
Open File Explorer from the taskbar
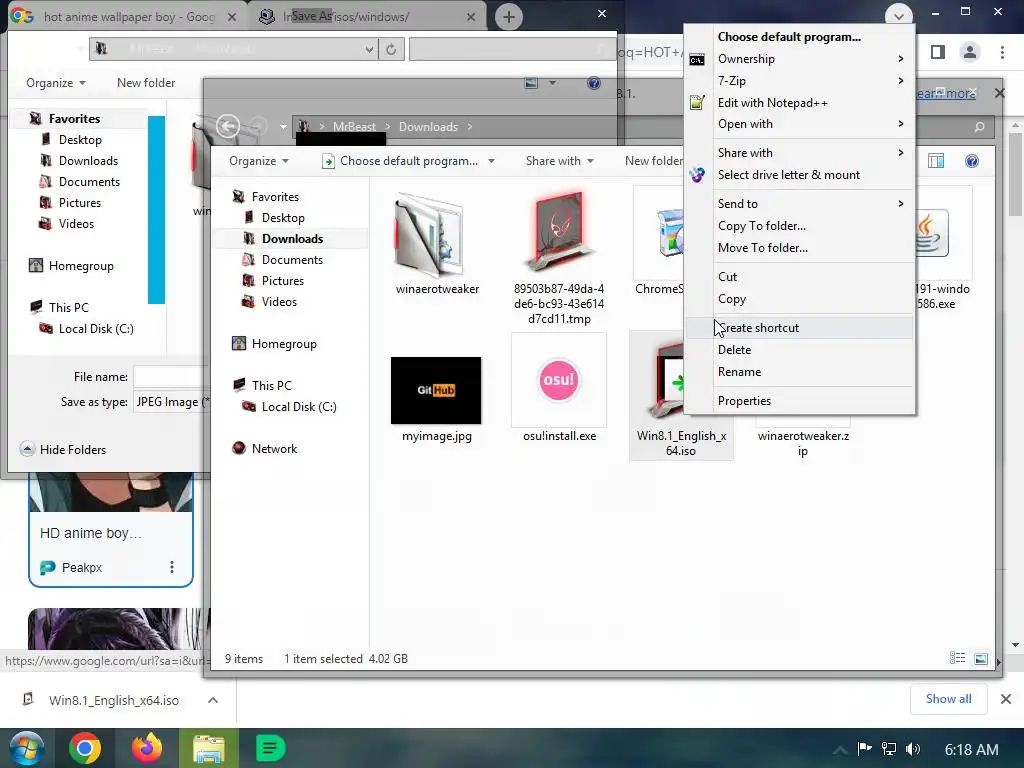click(x=208, y=748)
